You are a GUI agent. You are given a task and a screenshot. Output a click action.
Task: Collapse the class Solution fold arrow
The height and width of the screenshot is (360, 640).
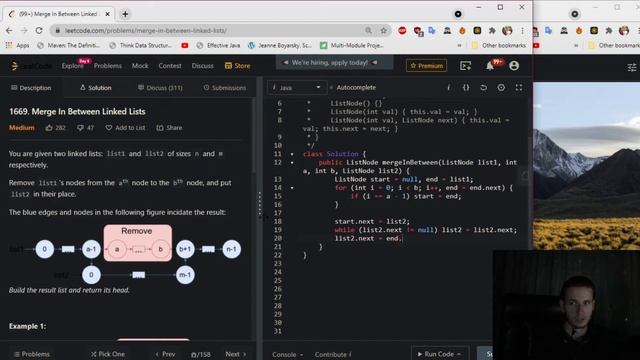[292, 154]
